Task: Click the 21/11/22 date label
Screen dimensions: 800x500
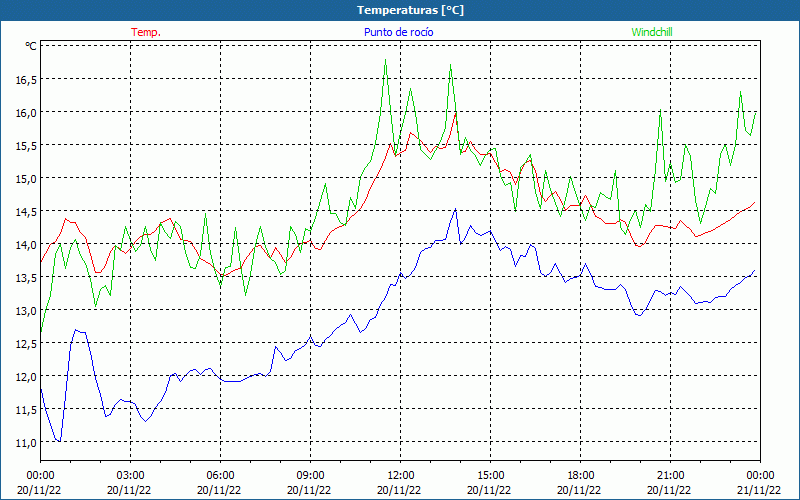Action: (x=759, y=490)
